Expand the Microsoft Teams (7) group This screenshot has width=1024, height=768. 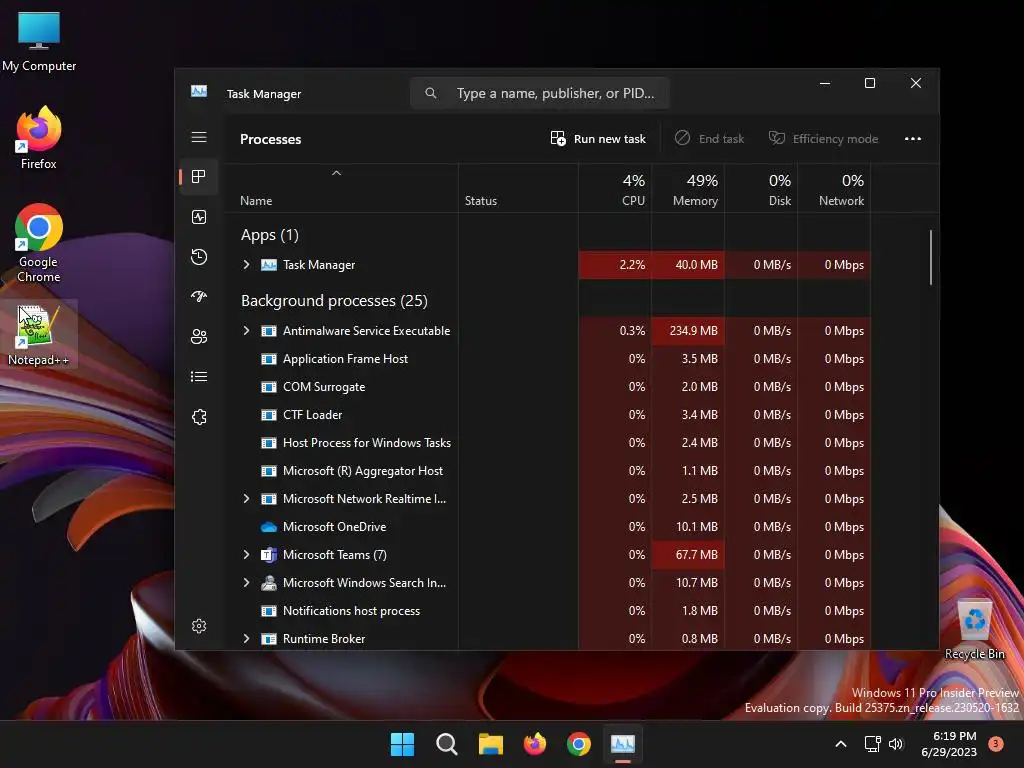click(x=246, y=554)
